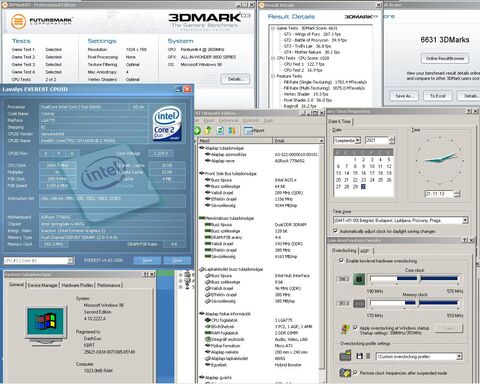Click the time field showing 21:11:13
This screenshot has height=384, width=480.
point(439,194)
